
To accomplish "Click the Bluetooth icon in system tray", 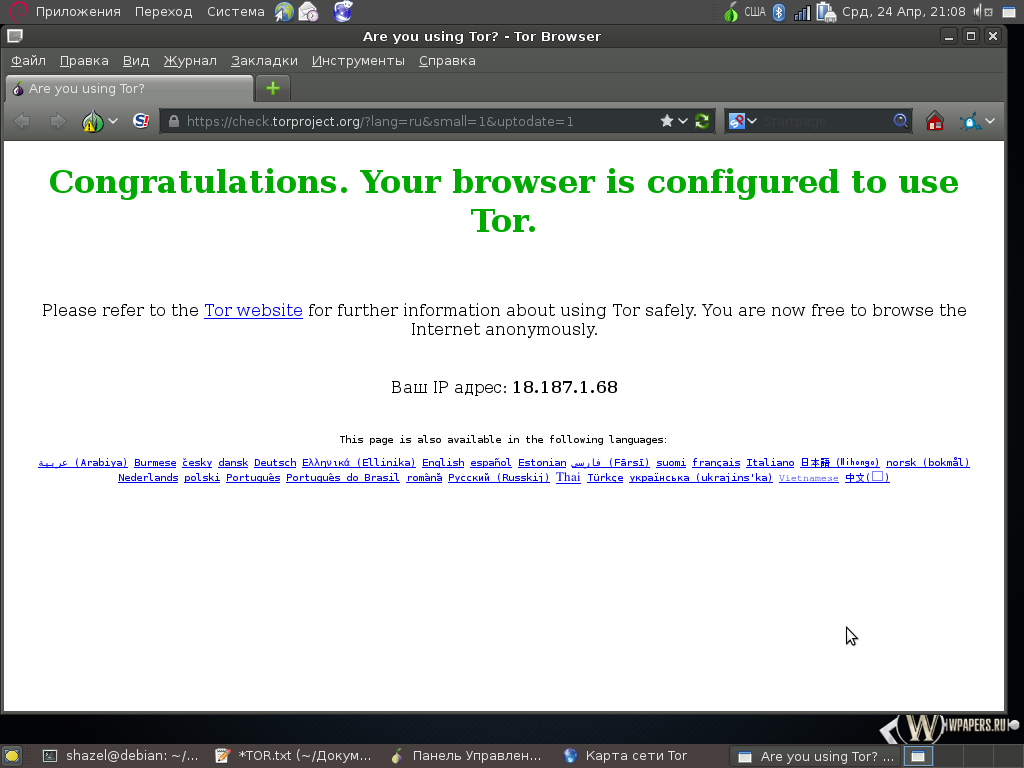I will click(779, 12).
